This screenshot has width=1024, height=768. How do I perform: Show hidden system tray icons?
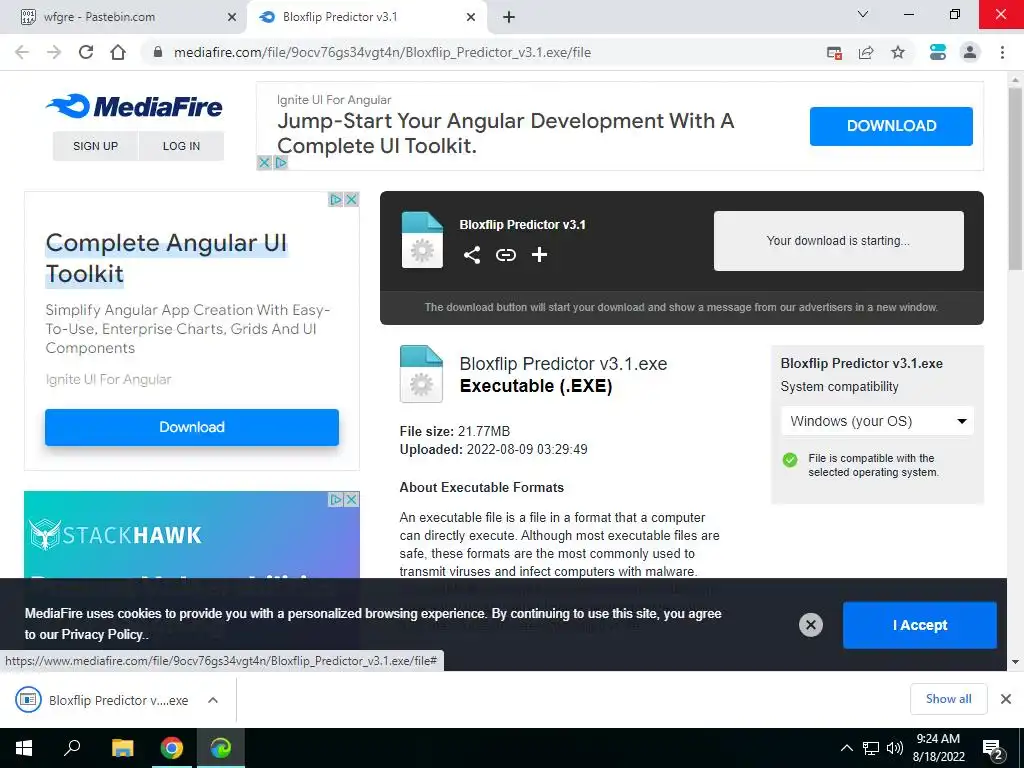click(846, 748)
